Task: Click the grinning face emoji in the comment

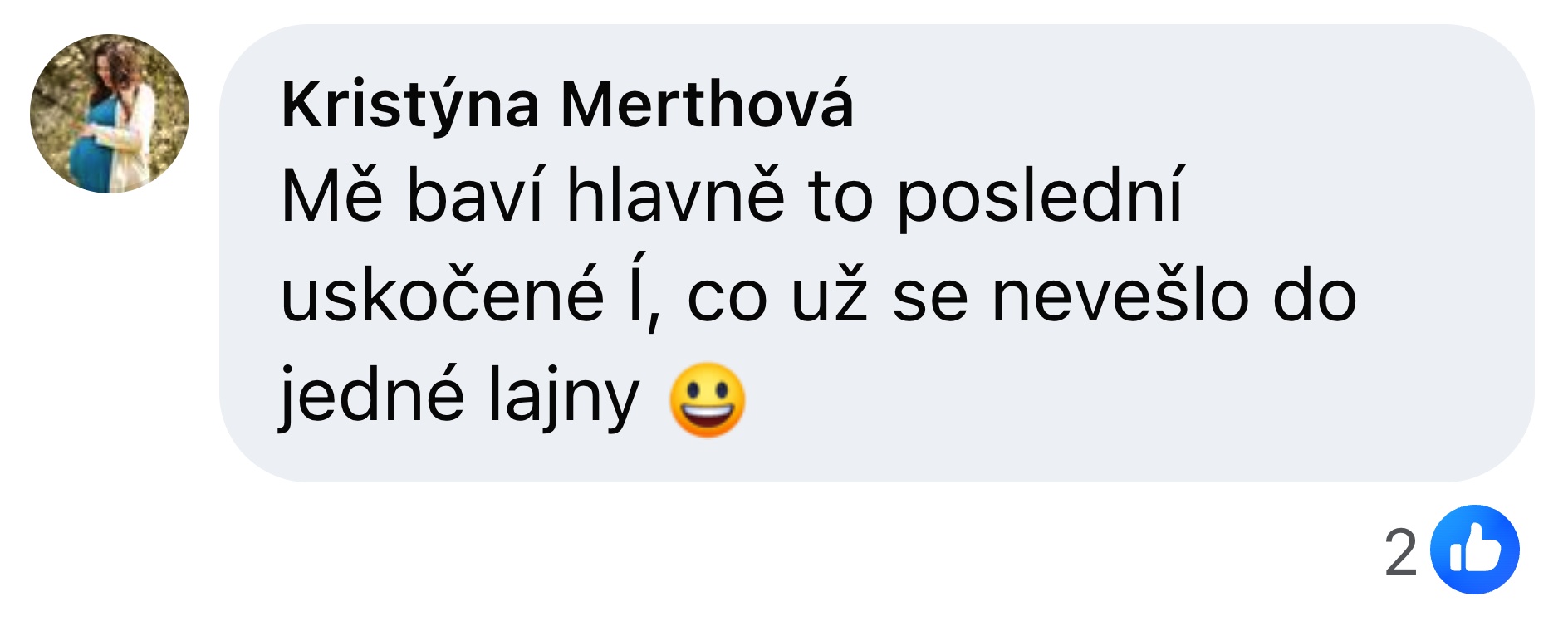Action: (x=707, y=399)
